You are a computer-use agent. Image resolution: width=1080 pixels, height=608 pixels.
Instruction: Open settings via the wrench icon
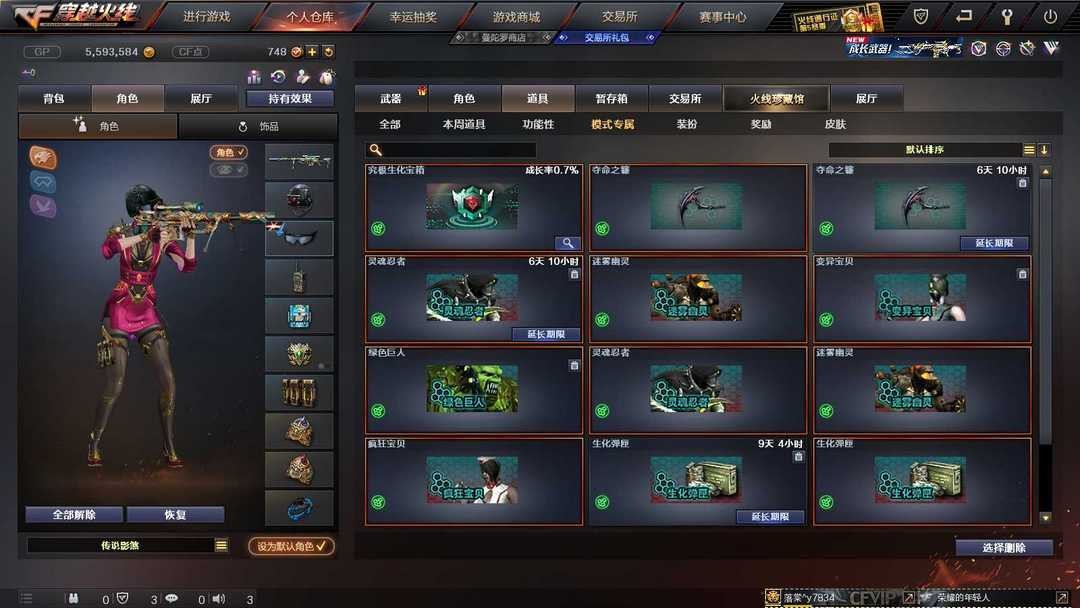pyautogui.click(x=1006, y=17)
